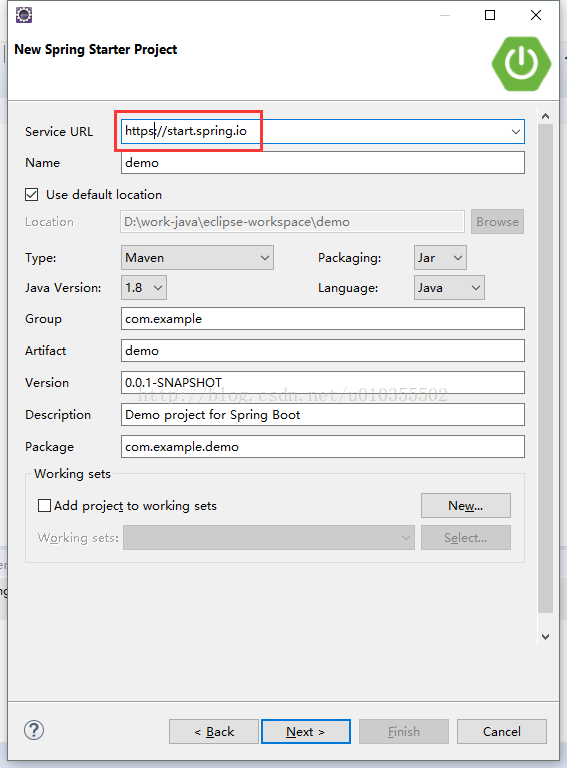Viewport: 567px width, 768px height.
Task: Click the Cancel button
Action: tap(502, 731)
